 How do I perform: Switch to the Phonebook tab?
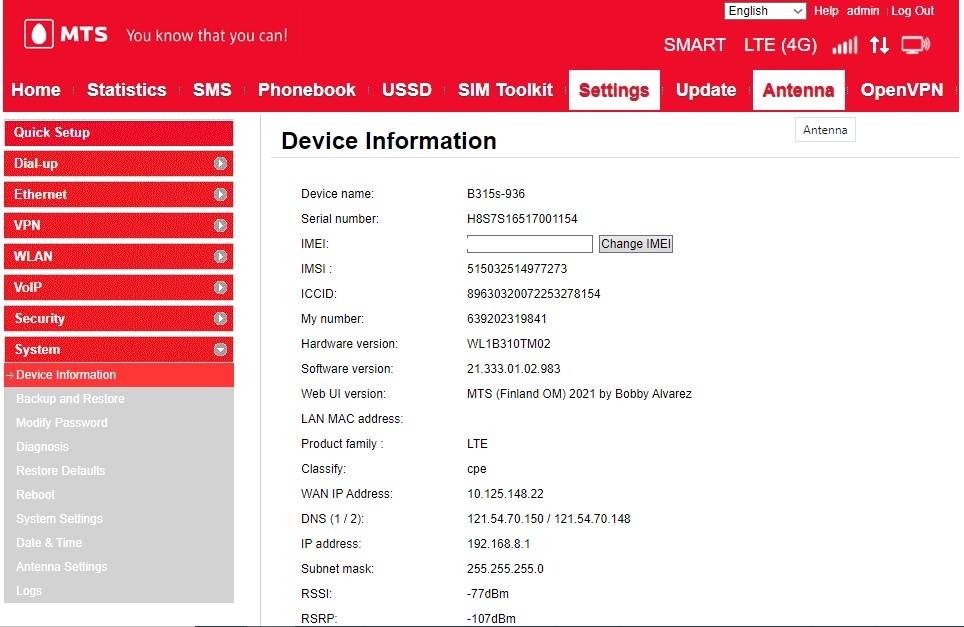[307, 90]
